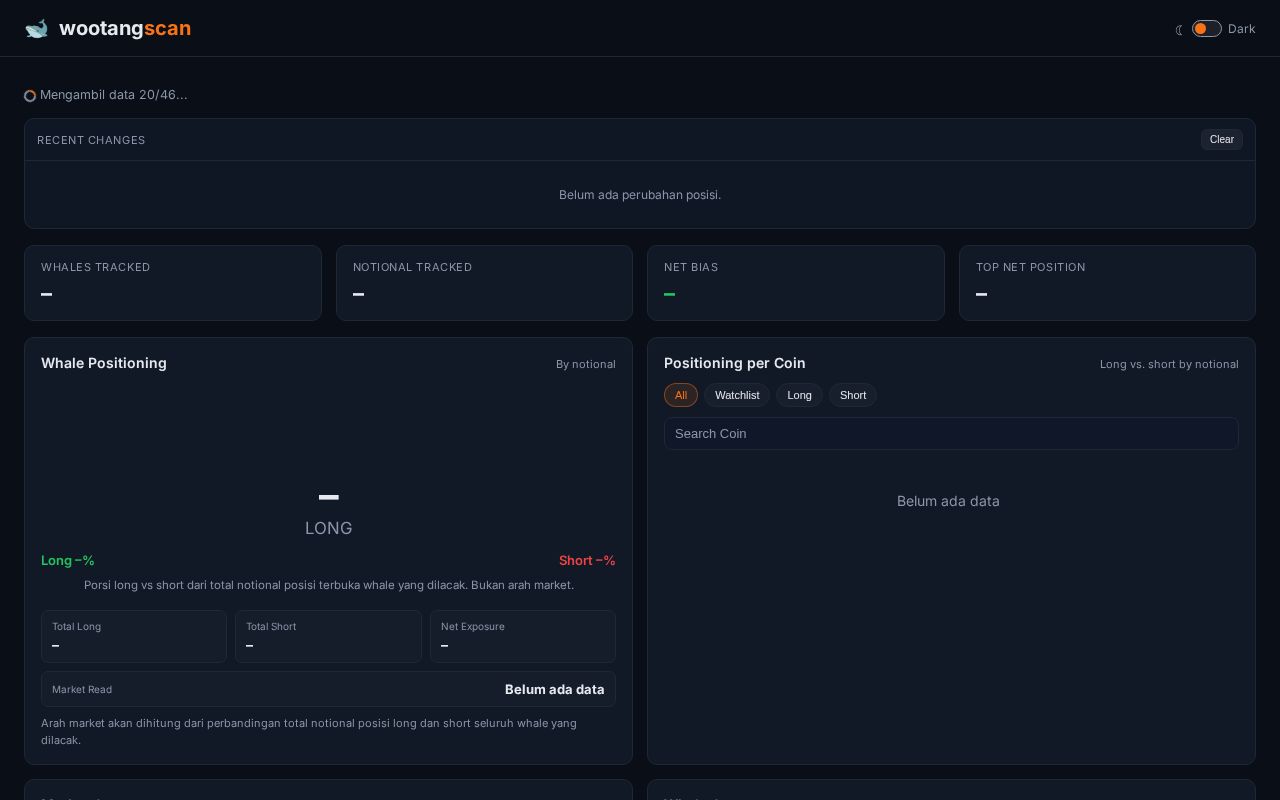Click the 'Porsi long vs short' description text
The width and height of the screenshot is (1280, 800).
coord(329,585)
